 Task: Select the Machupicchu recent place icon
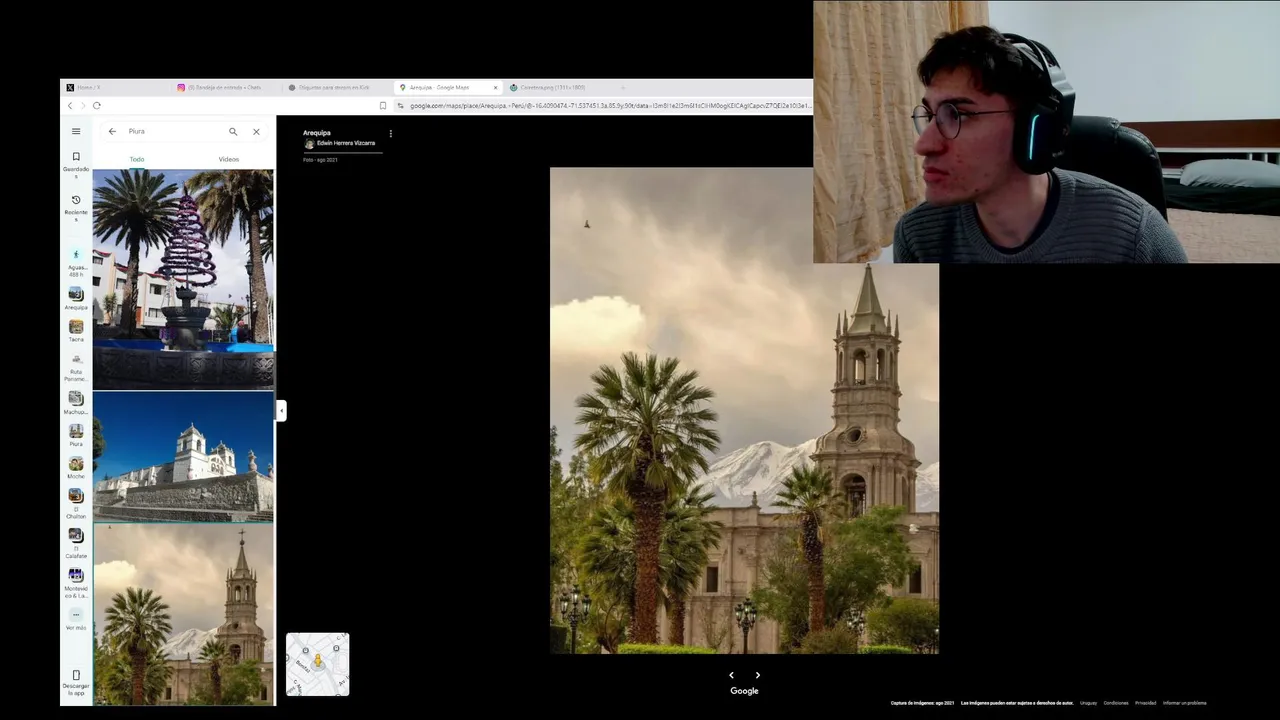(76, 398)
